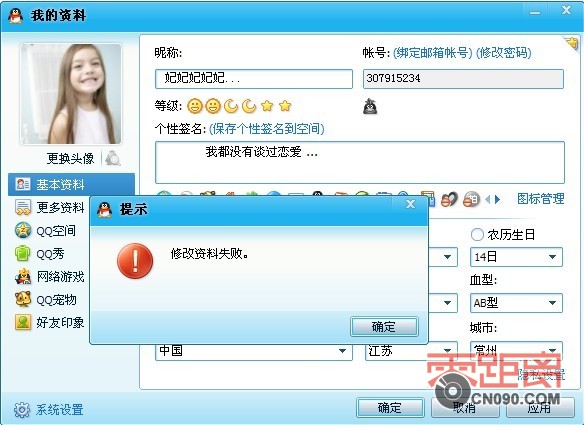This screenshot has width=584, height=425.
Task: Click the star pin icon in the panel's top-right corner
Action: coord(572,43)
